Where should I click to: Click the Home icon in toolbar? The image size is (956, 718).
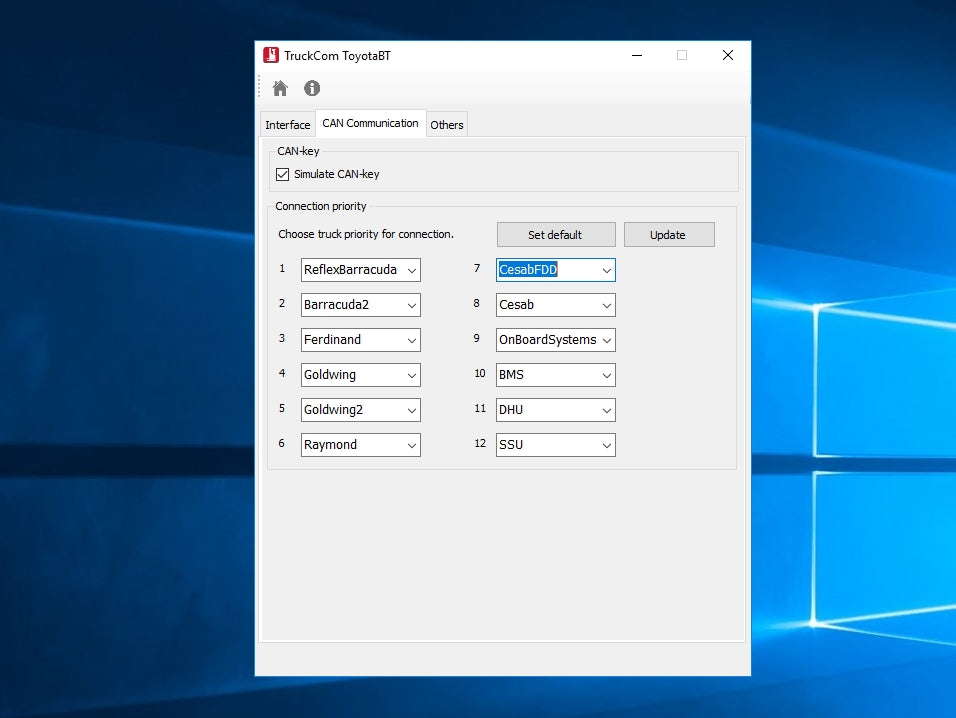pyautogui.click(x=280, y=88)
